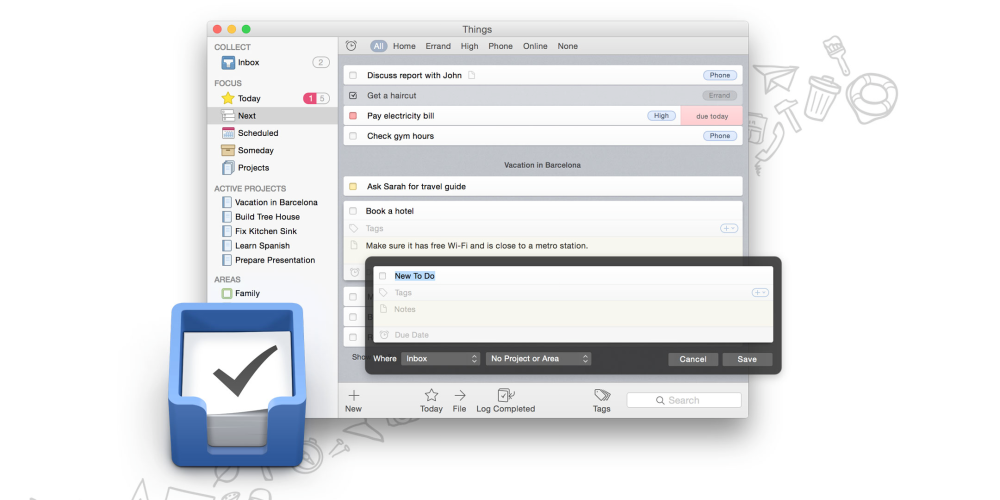
Task: Expand the tags add button in New To Do
Action: click(760, 293)
